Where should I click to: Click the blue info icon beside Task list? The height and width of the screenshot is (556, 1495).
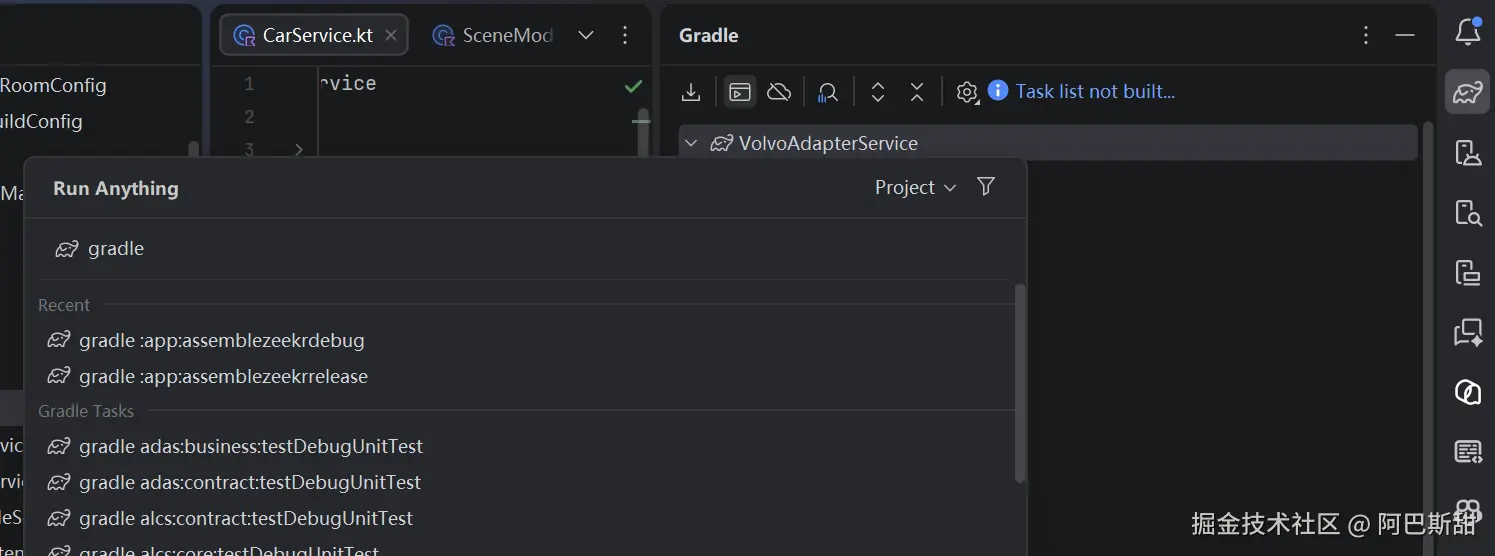point(997,91)
